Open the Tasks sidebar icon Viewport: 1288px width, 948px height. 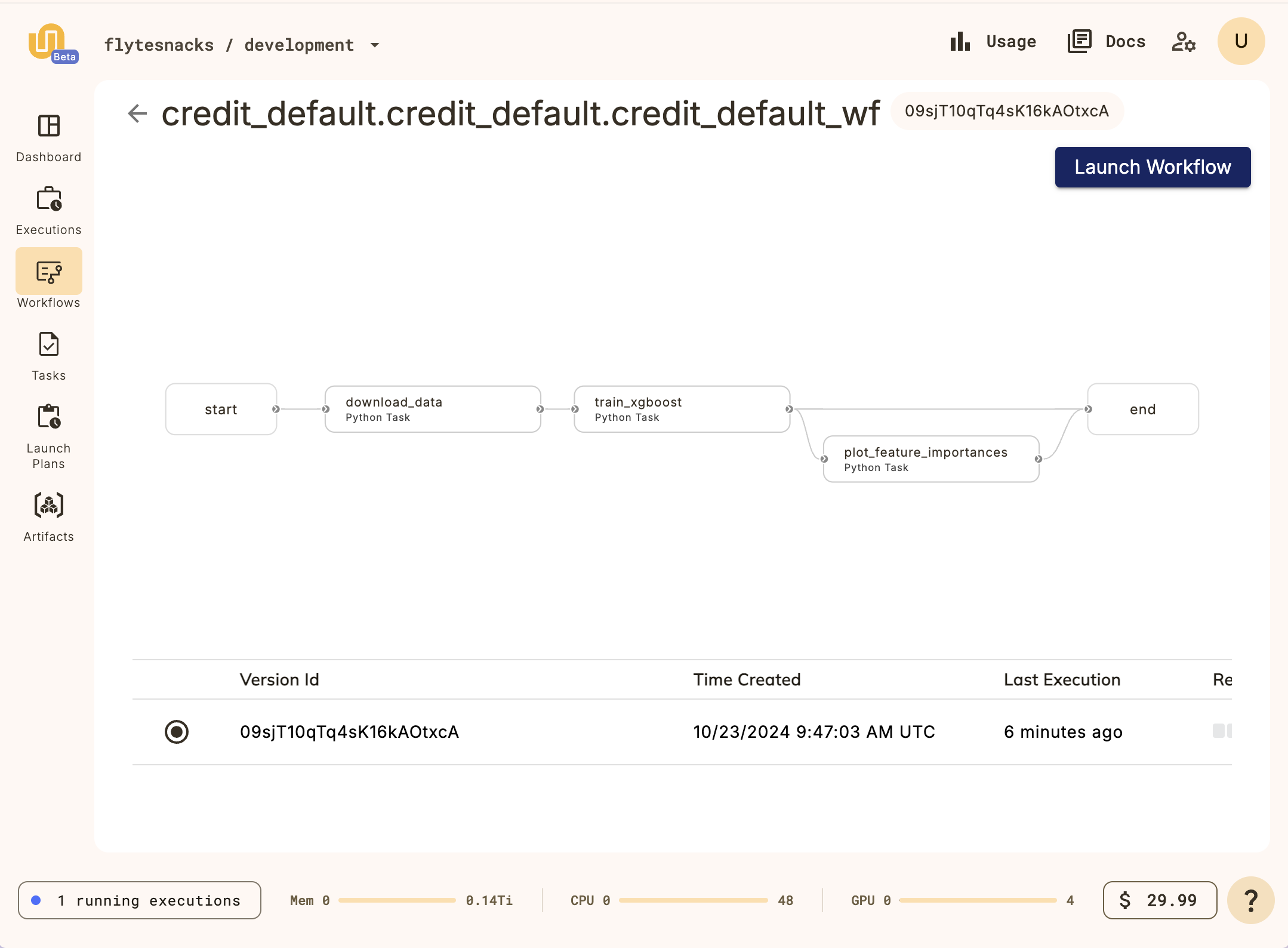(x=49, y=345)
